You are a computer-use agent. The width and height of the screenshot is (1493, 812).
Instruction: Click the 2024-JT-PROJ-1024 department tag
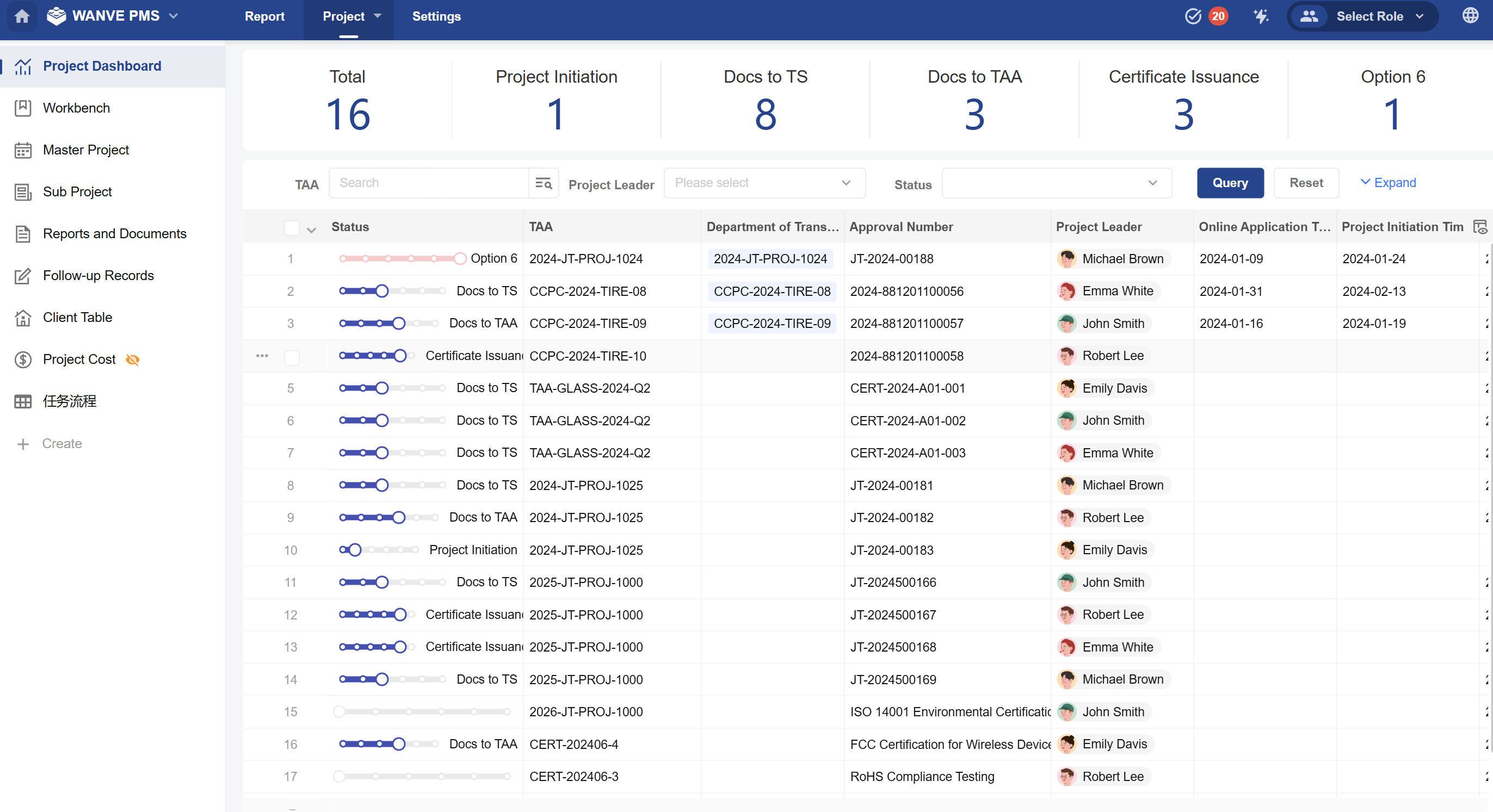pyautogui.click(x=770, y=259)
